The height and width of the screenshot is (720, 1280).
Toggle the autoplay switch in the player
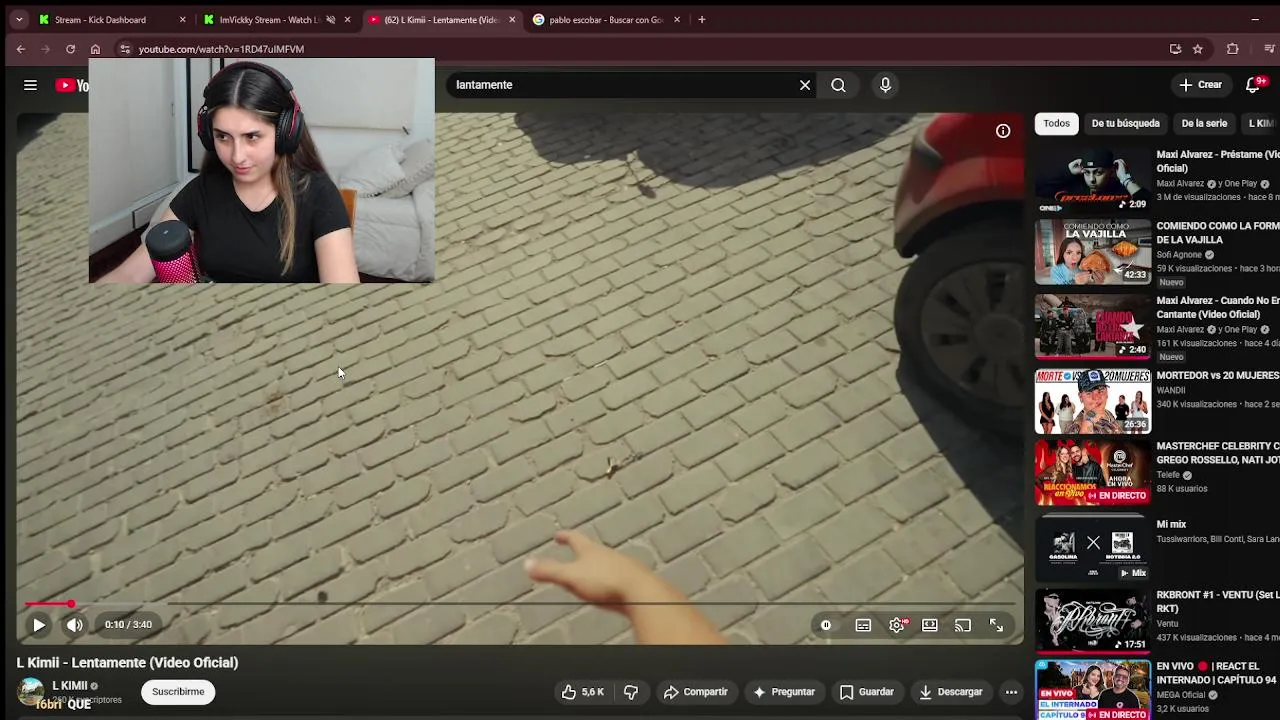click(826, 625)
